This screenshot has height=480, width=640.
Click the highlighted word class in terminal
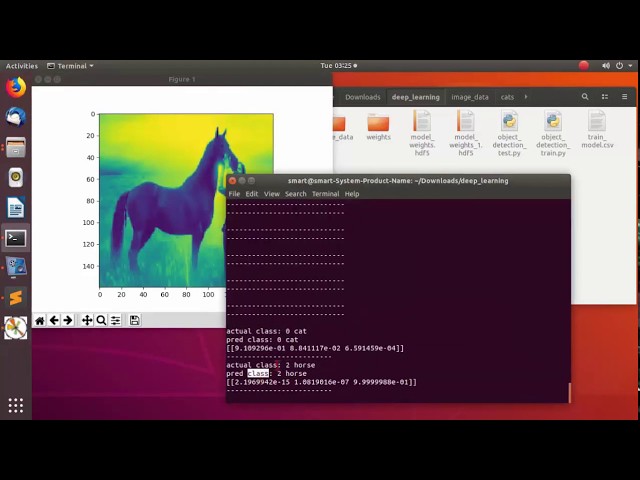click(x=258, y=373)
